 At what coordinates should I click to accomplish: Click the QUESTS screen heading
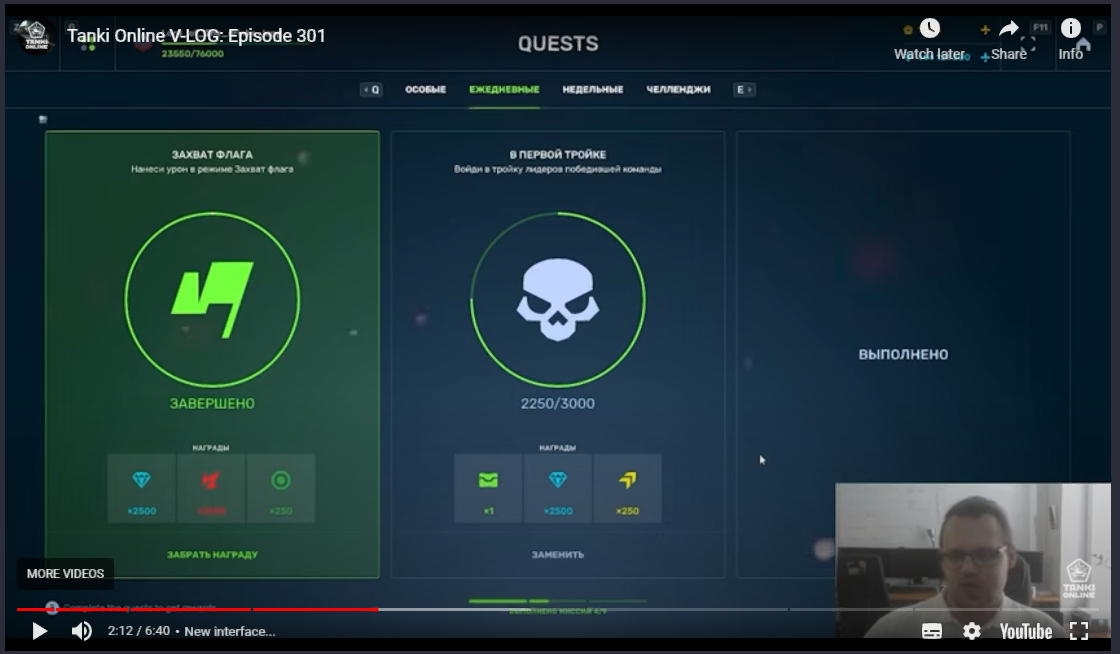558,44
